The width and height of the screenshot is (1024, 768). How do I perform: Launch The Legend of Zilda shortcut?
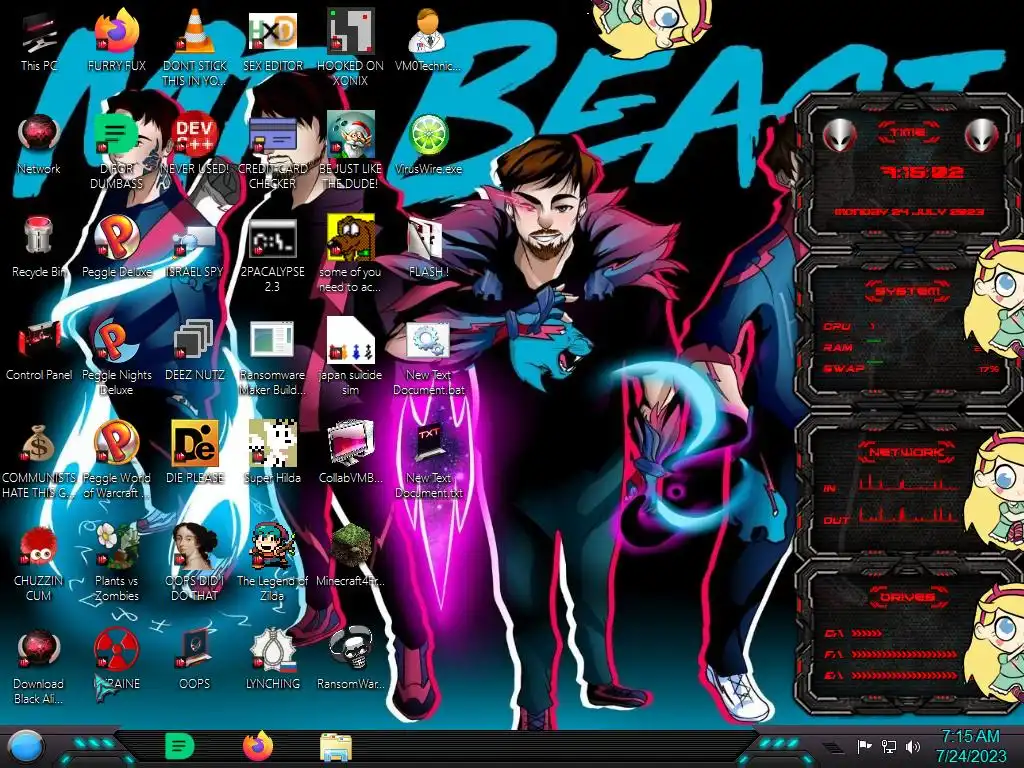pyautogui.click(x=273, y=563)
